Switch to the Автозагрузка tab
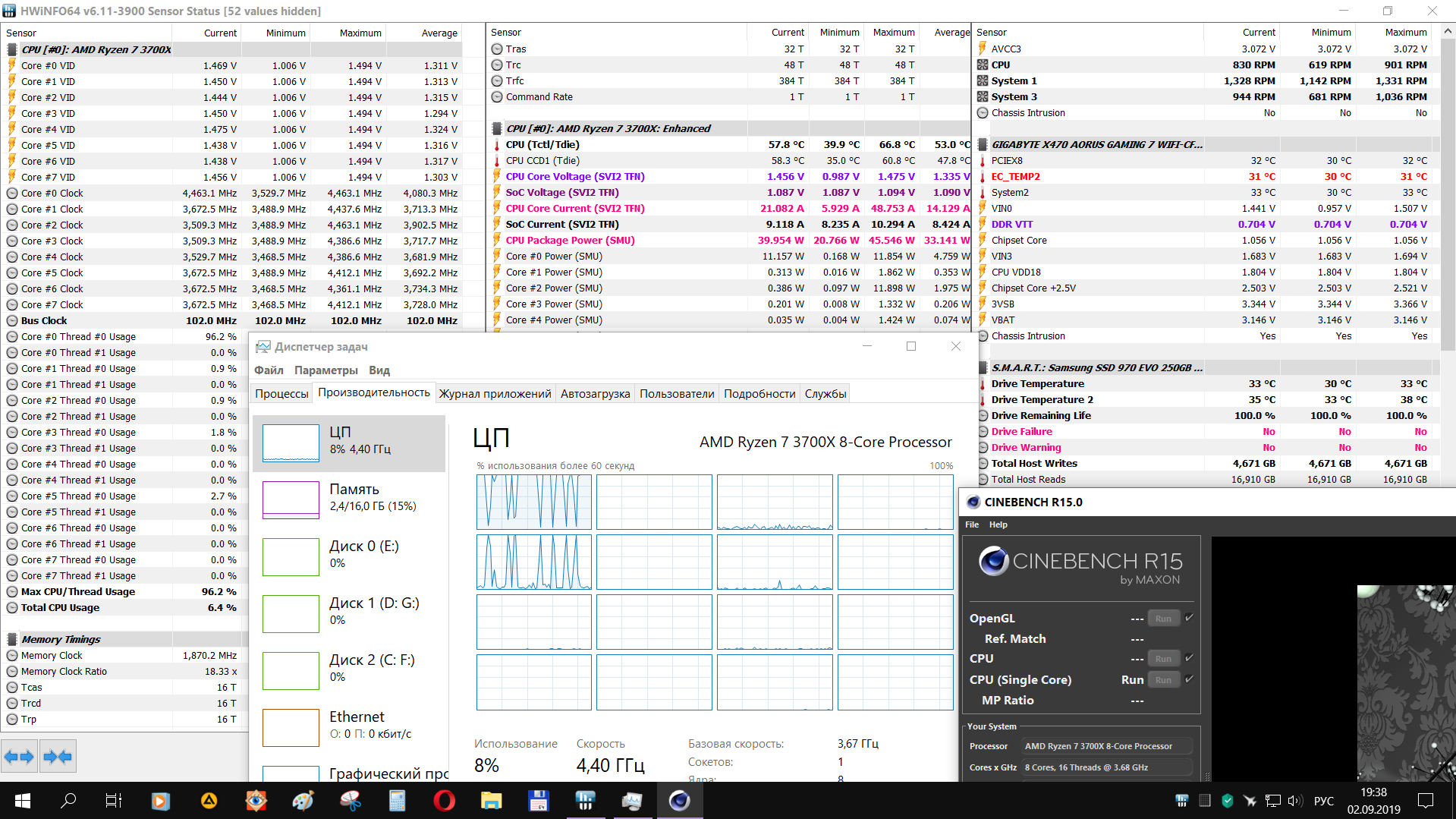Image resolution: width=1456 pixels, height=819 pixels. pos(595,393)
